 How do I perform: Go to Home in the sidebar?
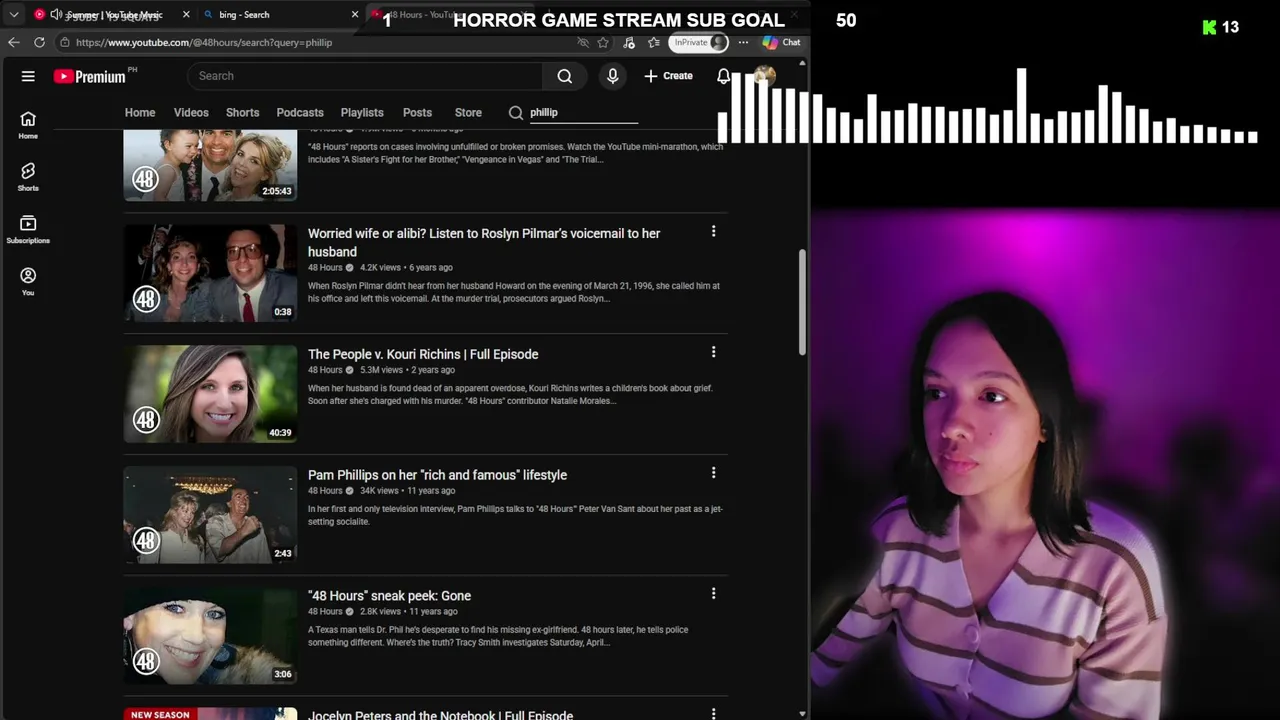point(28,125)
